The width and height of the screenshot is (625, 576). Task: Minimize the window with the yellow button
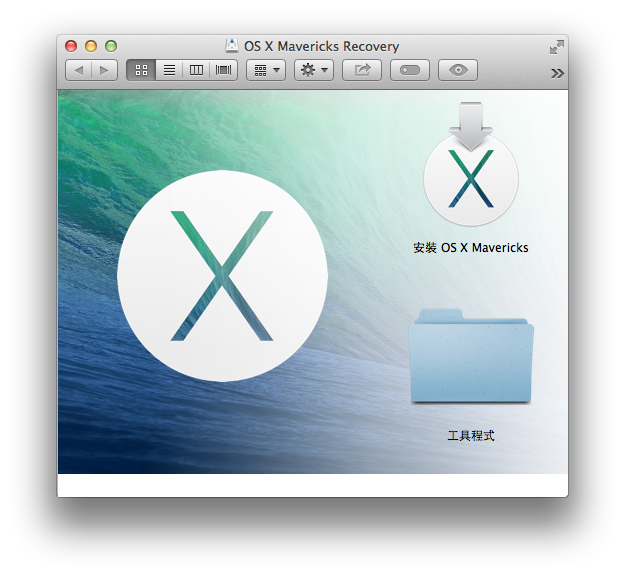[x=91, y=46]
